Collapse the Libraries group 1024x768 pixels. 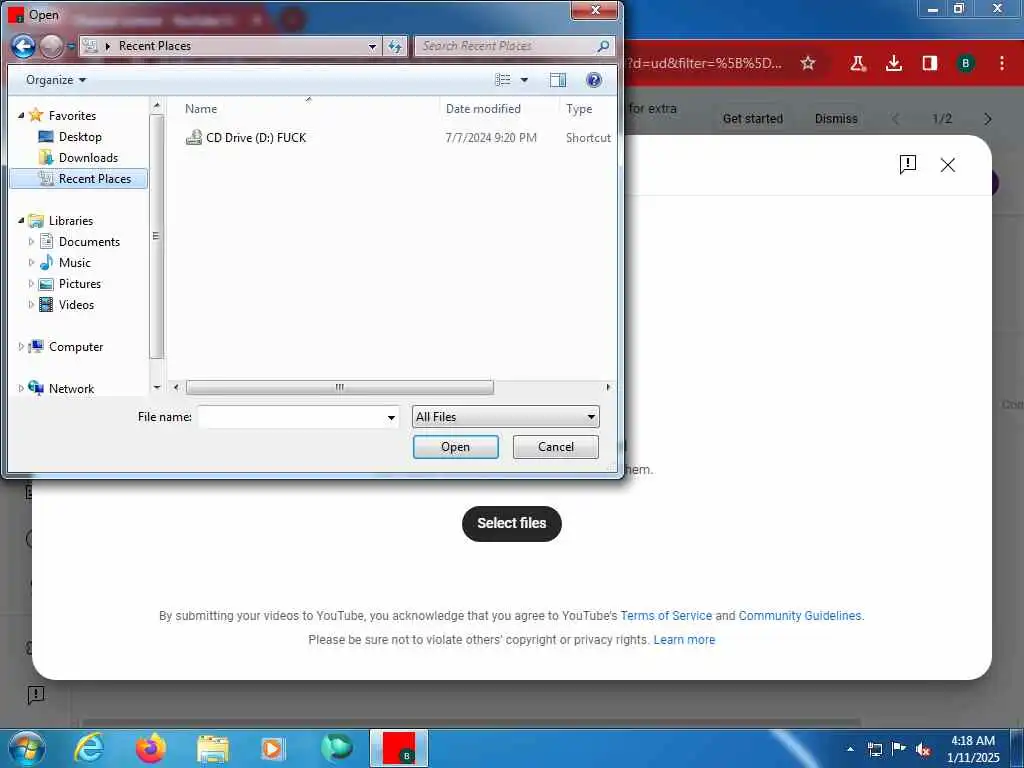click(x=21, y=221)
